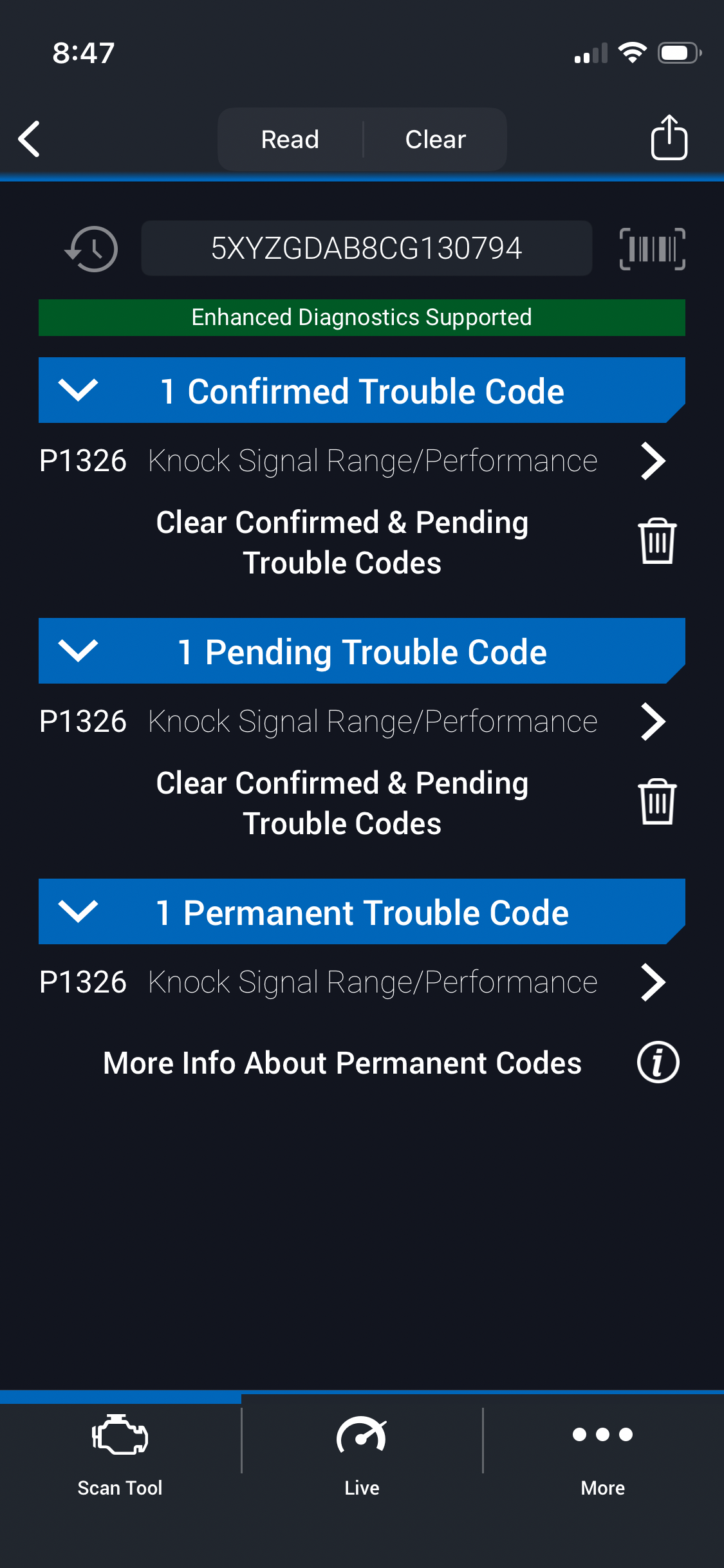This screenshot has height=1568, width=724.
Task: Tap the permanent codes info icon
Action: point(658,1062)
